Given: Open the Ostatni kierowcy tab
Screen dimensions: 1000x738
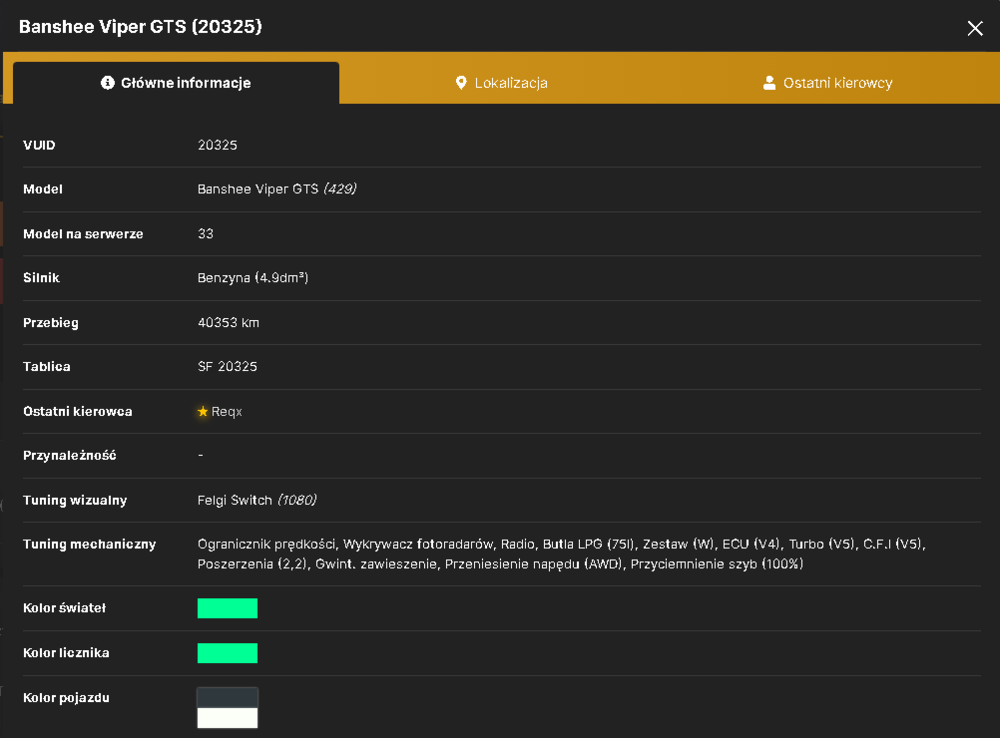Looking at the screenshot, I should [x=828, y=83].
